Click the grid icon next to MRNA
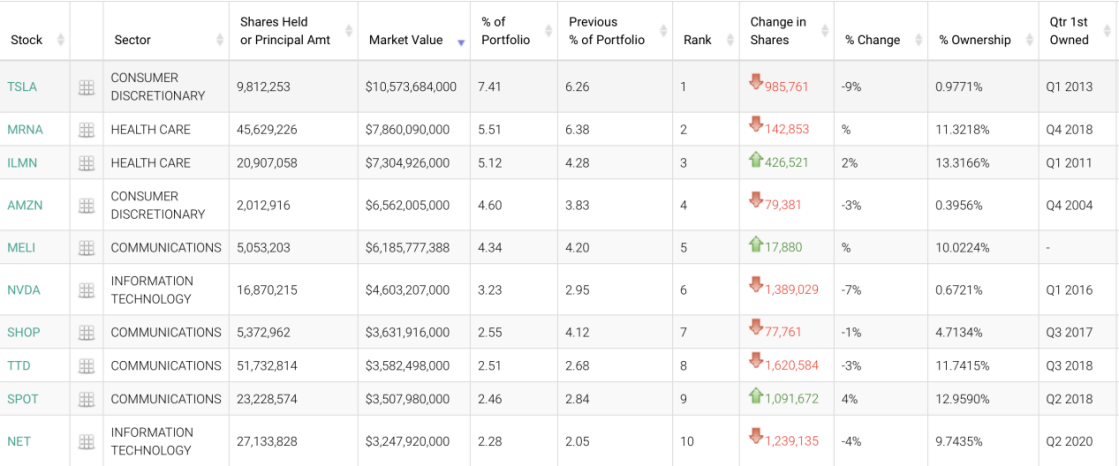This screenshot has height=466, width=1119. (x=86, y=129)
